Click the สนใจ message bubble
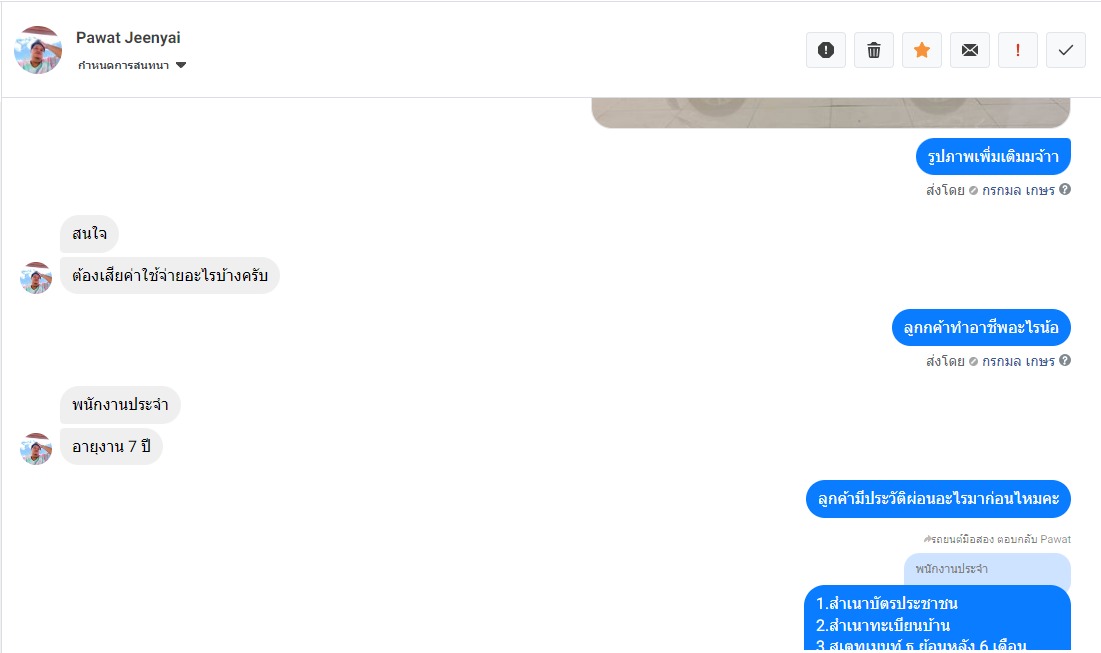 point(89,234)
